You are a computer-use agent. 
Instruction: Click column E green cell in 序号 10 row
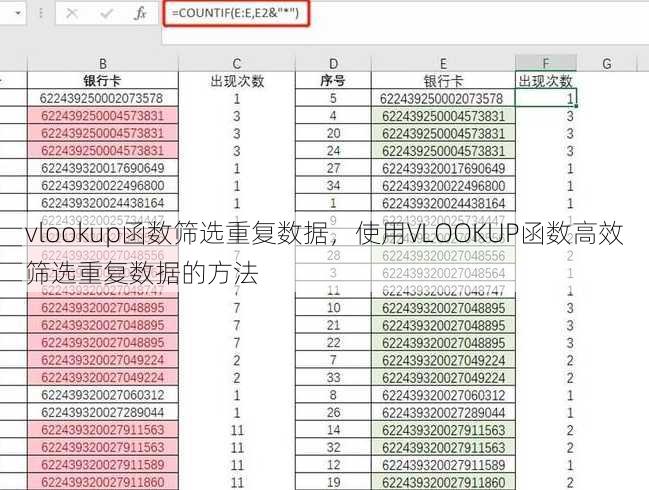pos(443,307)
